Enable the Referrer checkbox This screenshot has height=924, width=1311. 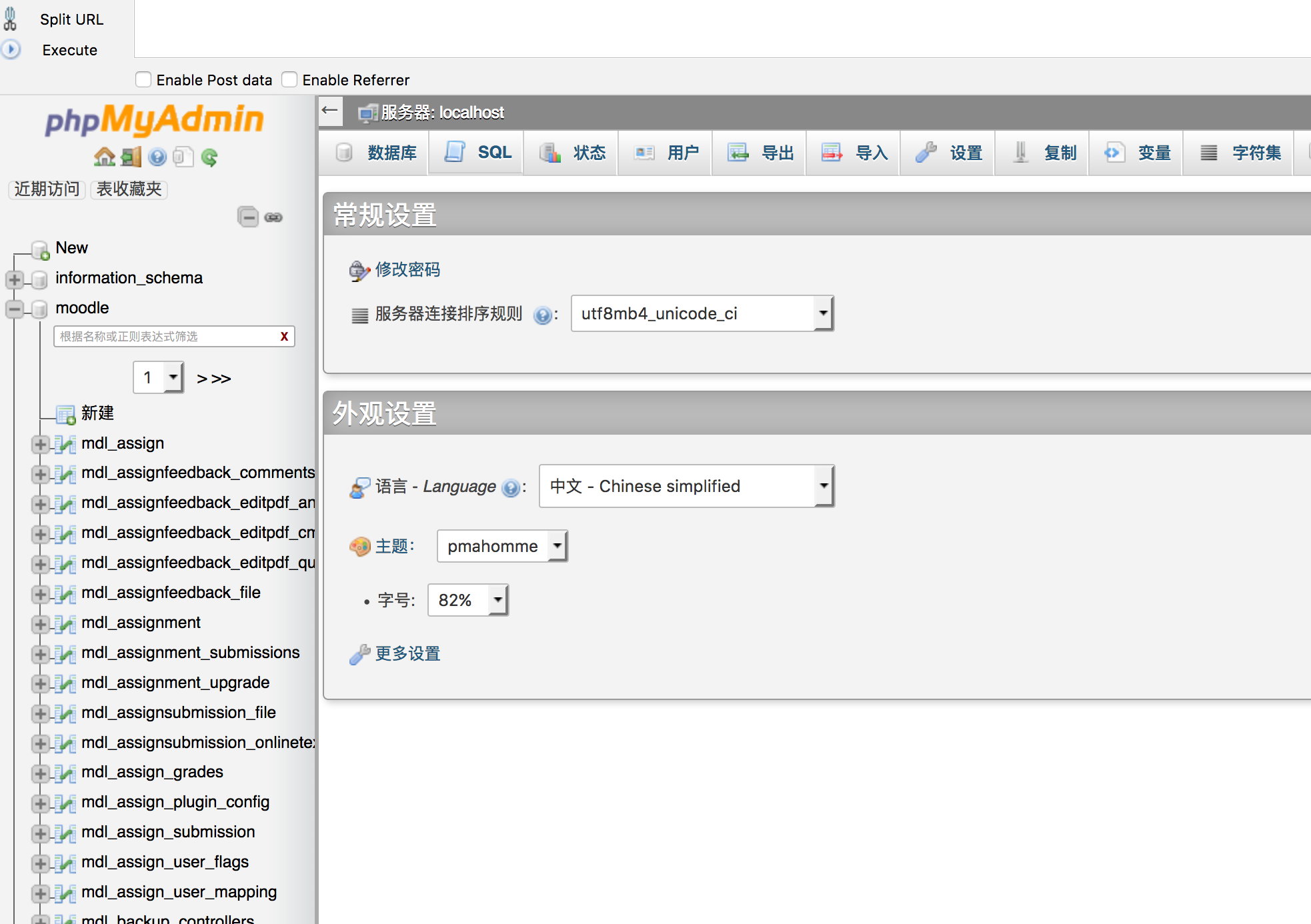tap(289, 79)
